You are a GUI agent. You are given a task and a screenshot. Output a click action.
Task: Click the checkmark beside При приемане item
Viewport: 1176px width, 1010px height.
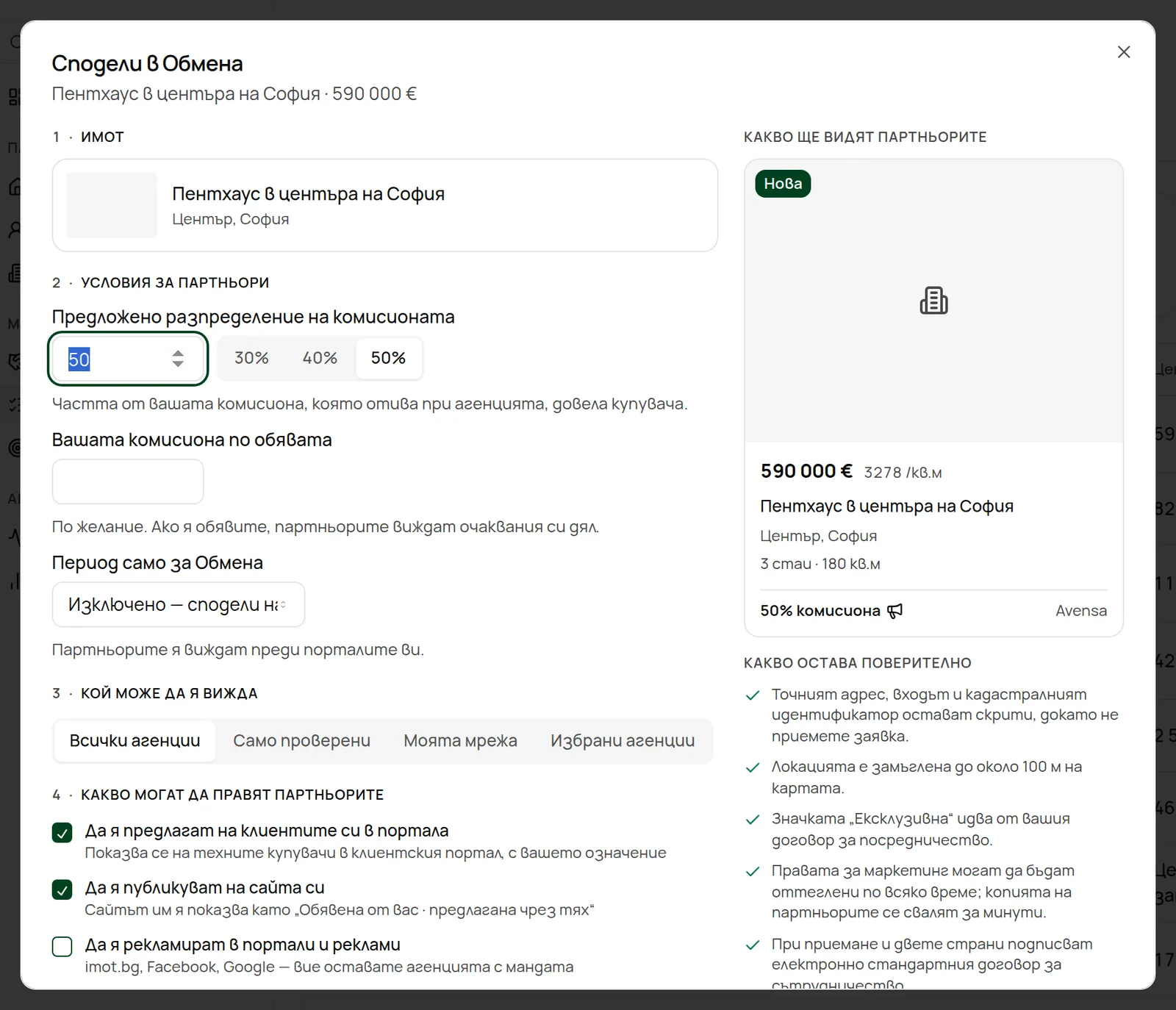[x=753, y=945]
